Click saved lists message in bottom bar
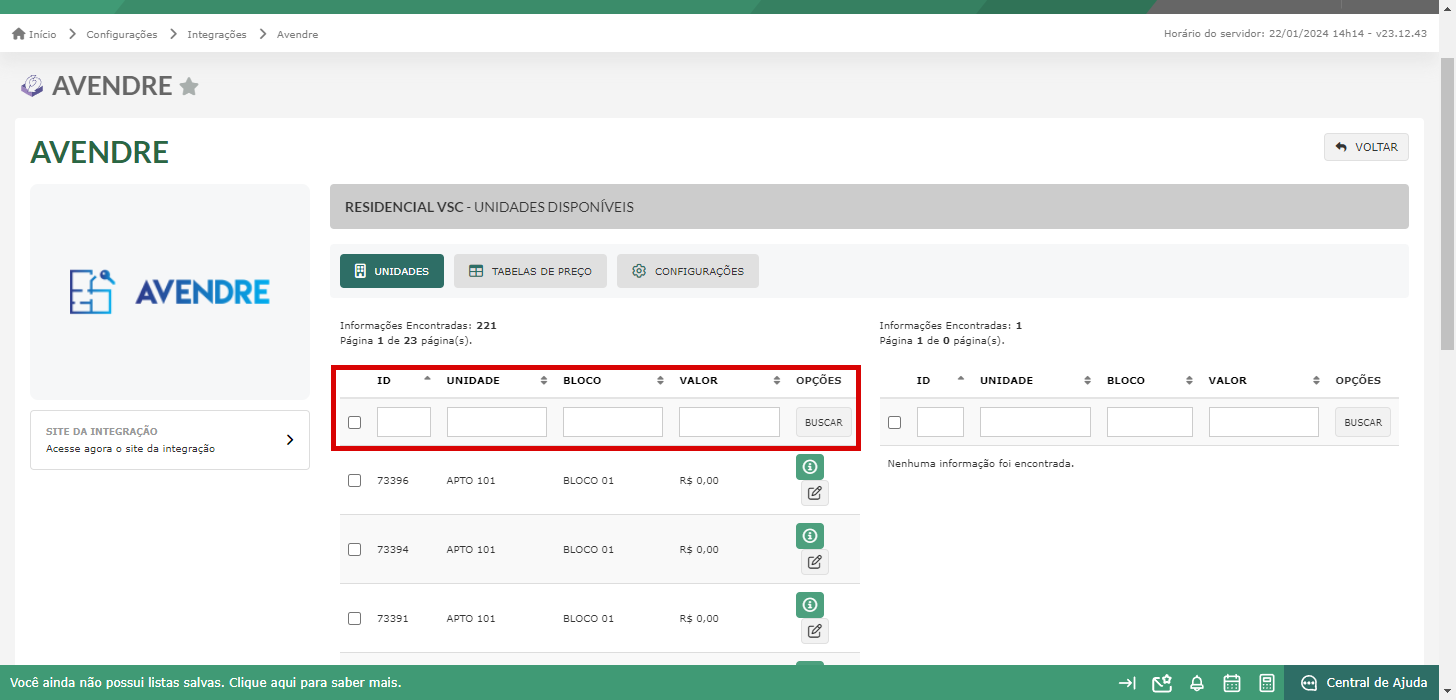The height and width of the screenshot is (700, 1456). point(206,683)
